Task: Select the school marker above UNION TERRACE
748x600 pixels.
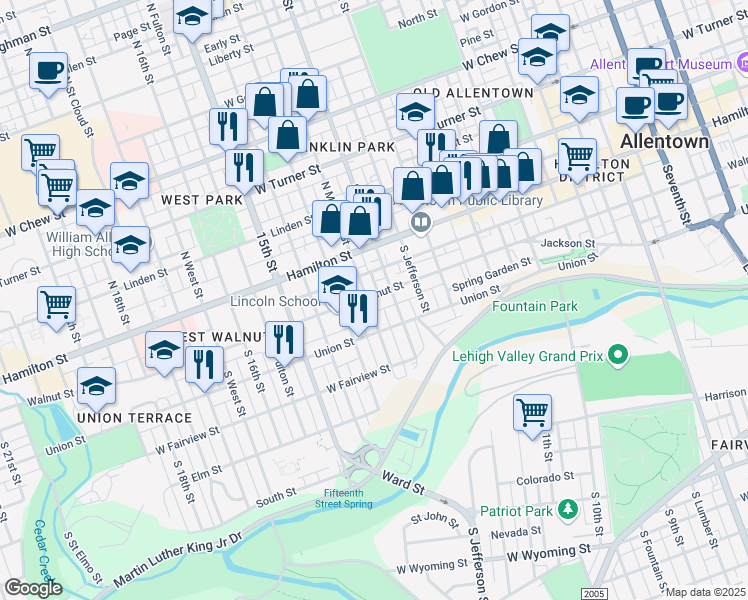Action: (96, 386)
